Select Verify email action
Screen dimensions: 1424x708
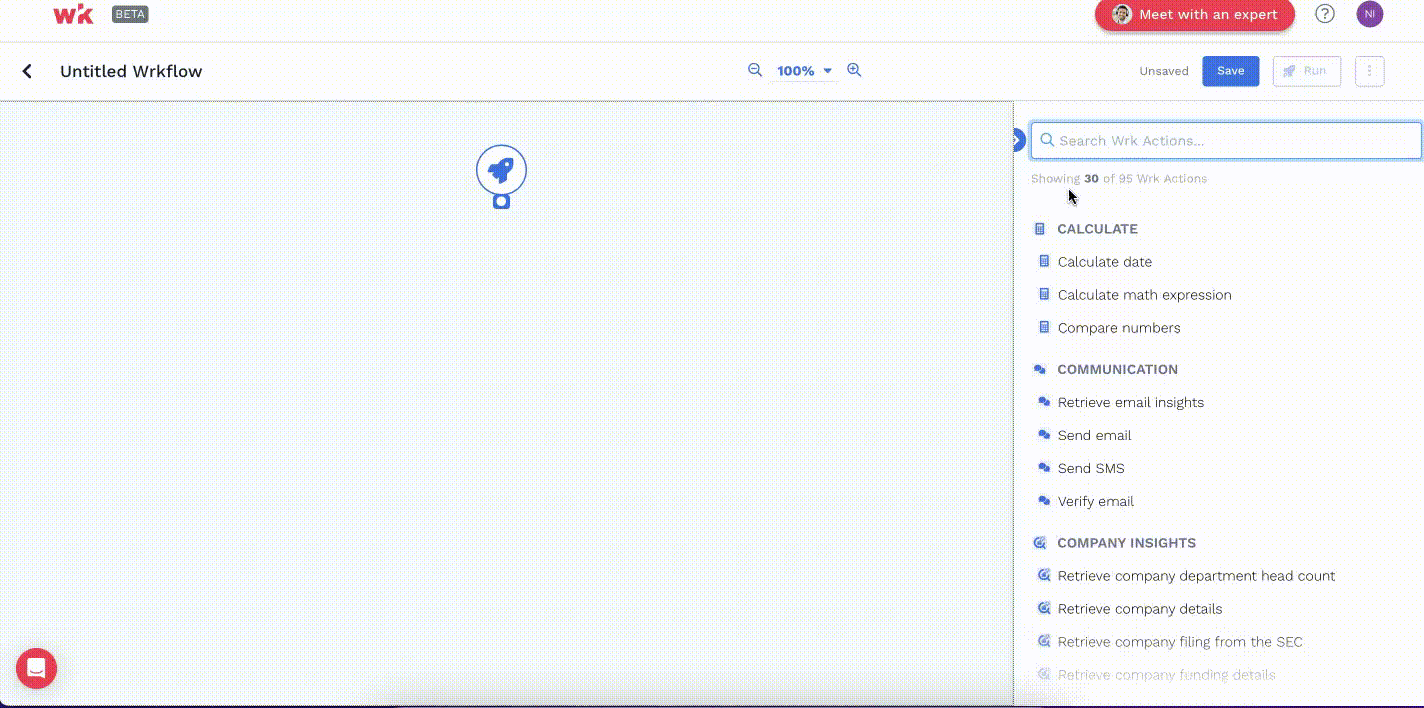click(x=1095, y=501)
